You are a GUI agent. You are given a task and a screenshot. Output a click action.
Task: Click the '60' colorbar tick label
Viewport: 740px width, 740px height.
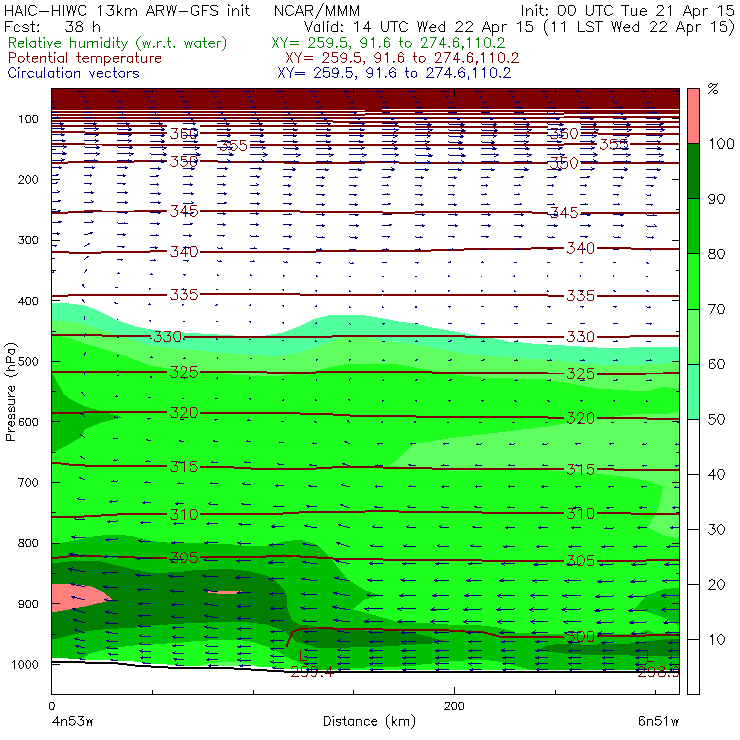(x=716, y=364)
